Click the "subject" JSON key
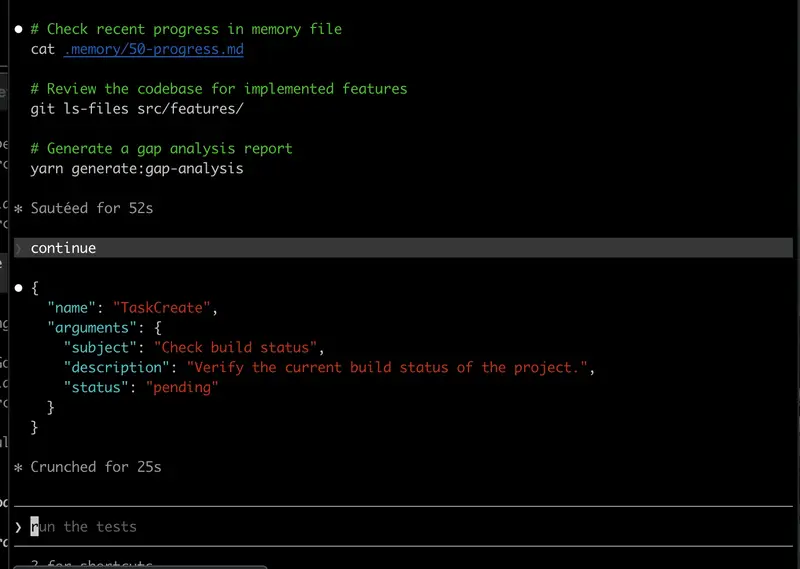 point(100,348)
